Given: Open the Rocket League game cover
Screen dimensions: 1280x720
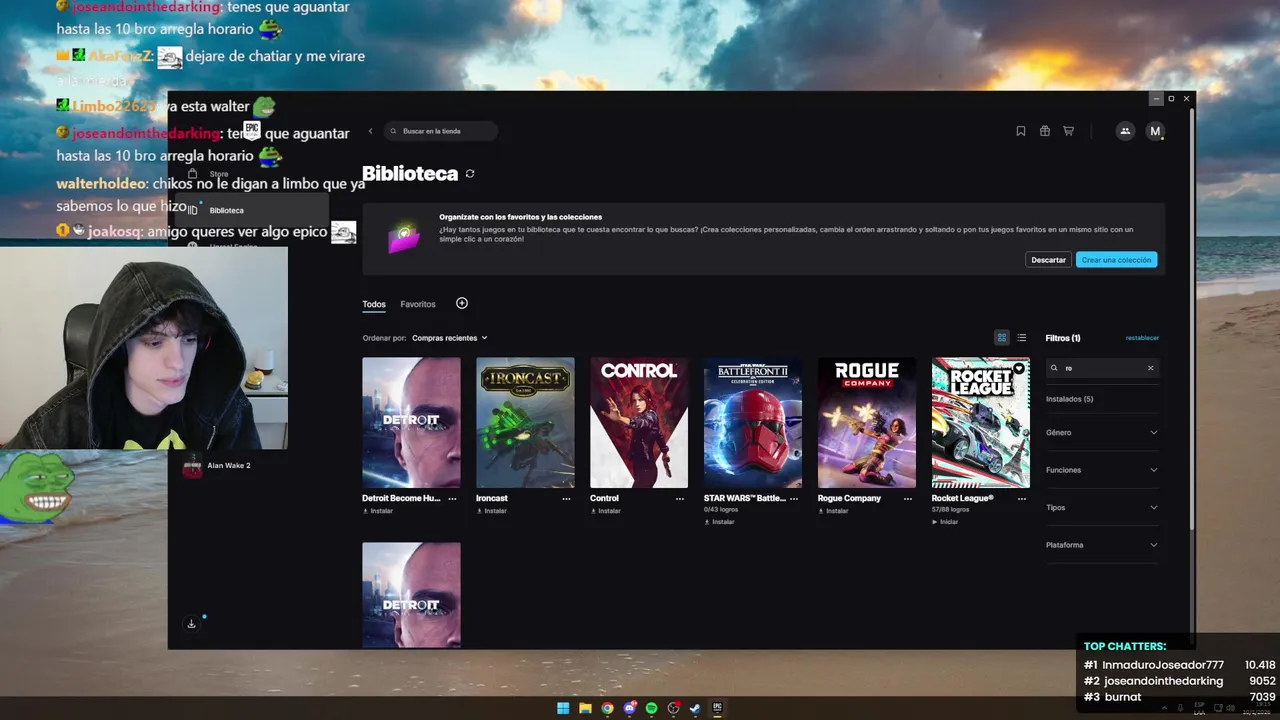Looking at the screenshot, I should click(981, 423).
